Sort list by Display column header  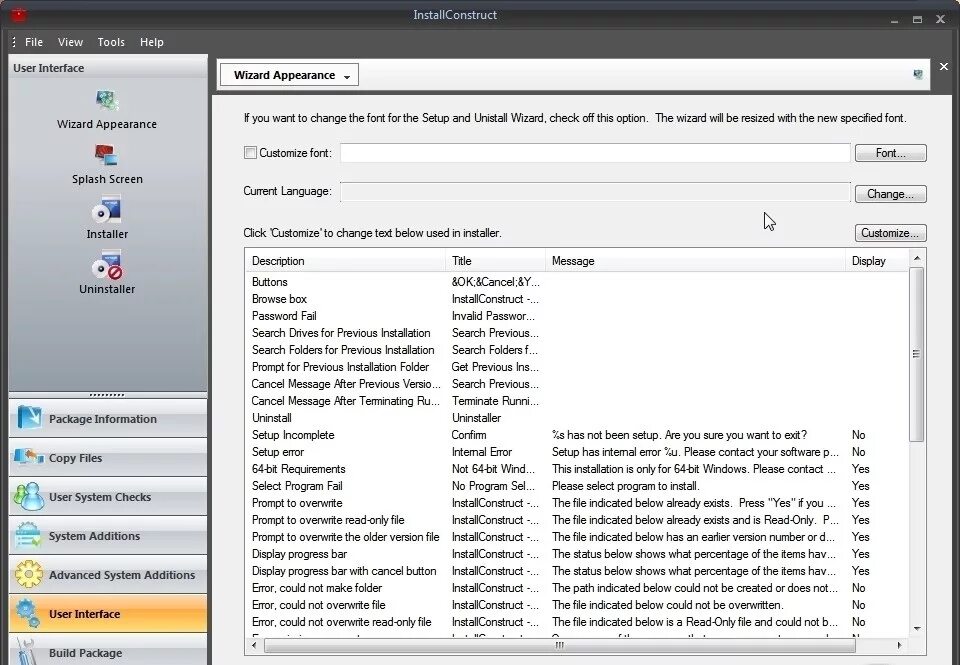pos(877,261)
